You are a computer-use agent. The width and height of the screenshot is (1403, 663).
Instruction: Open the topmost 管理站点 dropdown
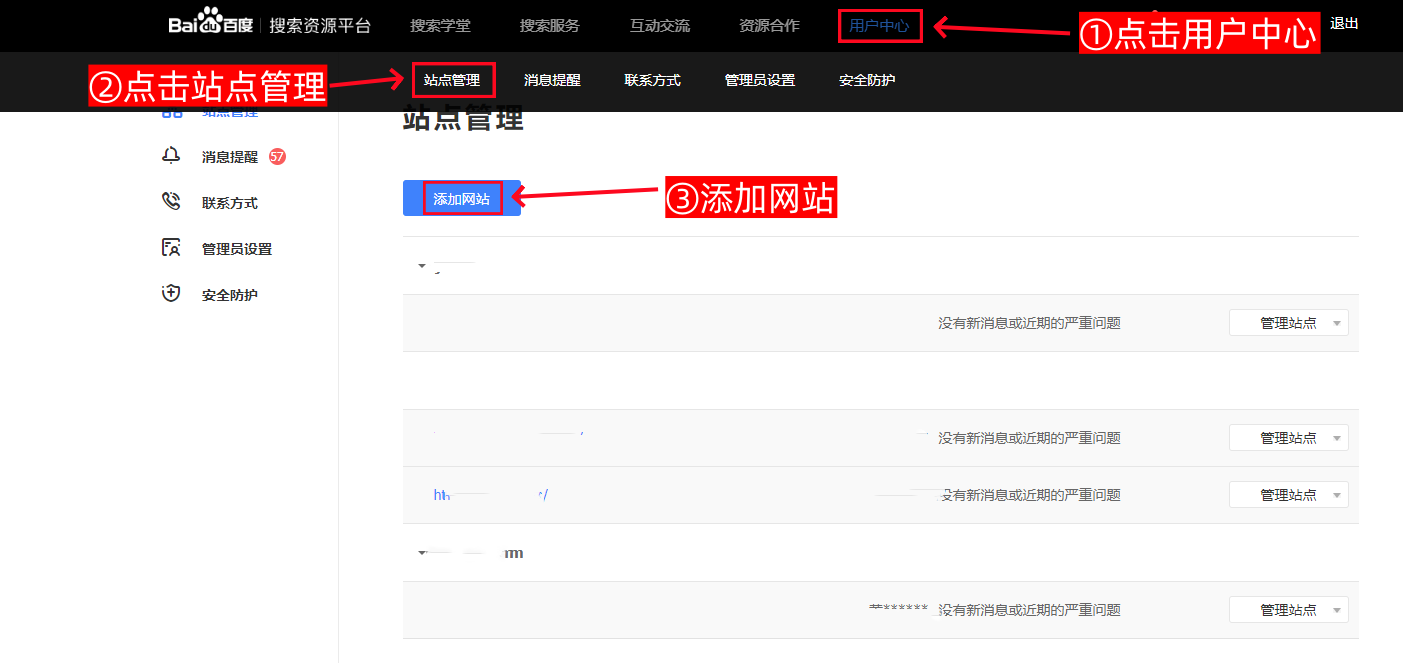click(x=1289, y=322)
